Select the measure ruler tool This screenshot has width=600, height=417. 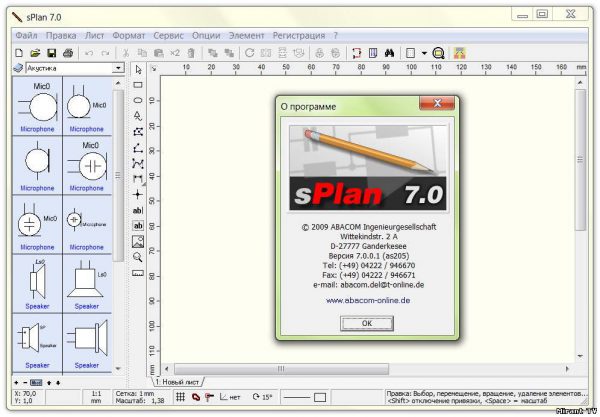pos(138,273)
